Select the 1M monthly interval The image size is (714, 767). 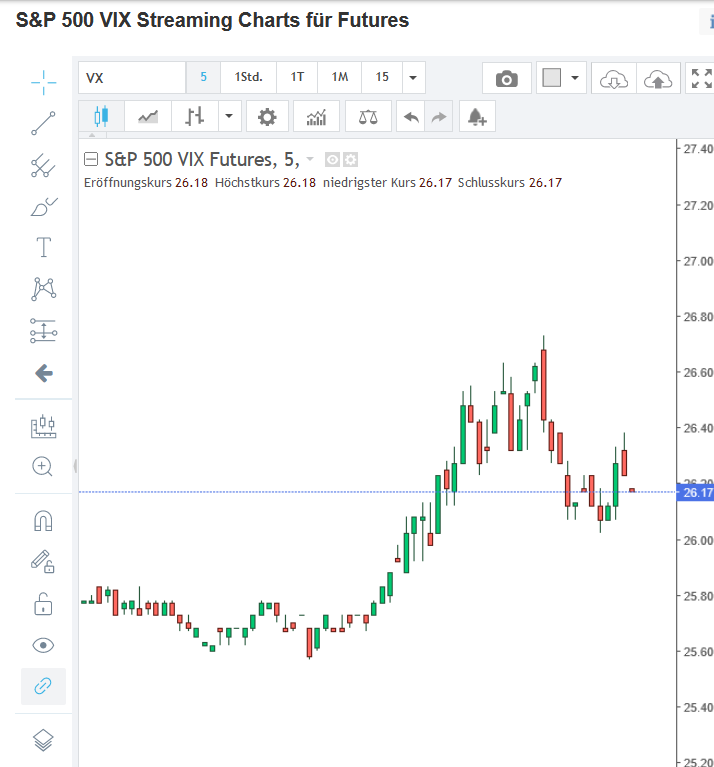[339, 77]
